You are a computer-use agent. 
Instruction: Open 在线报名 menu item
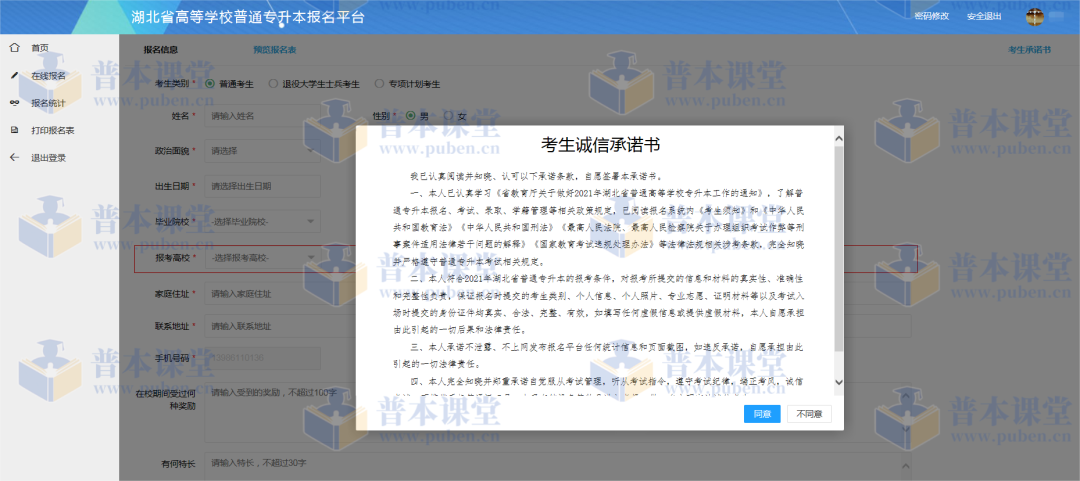48,75
